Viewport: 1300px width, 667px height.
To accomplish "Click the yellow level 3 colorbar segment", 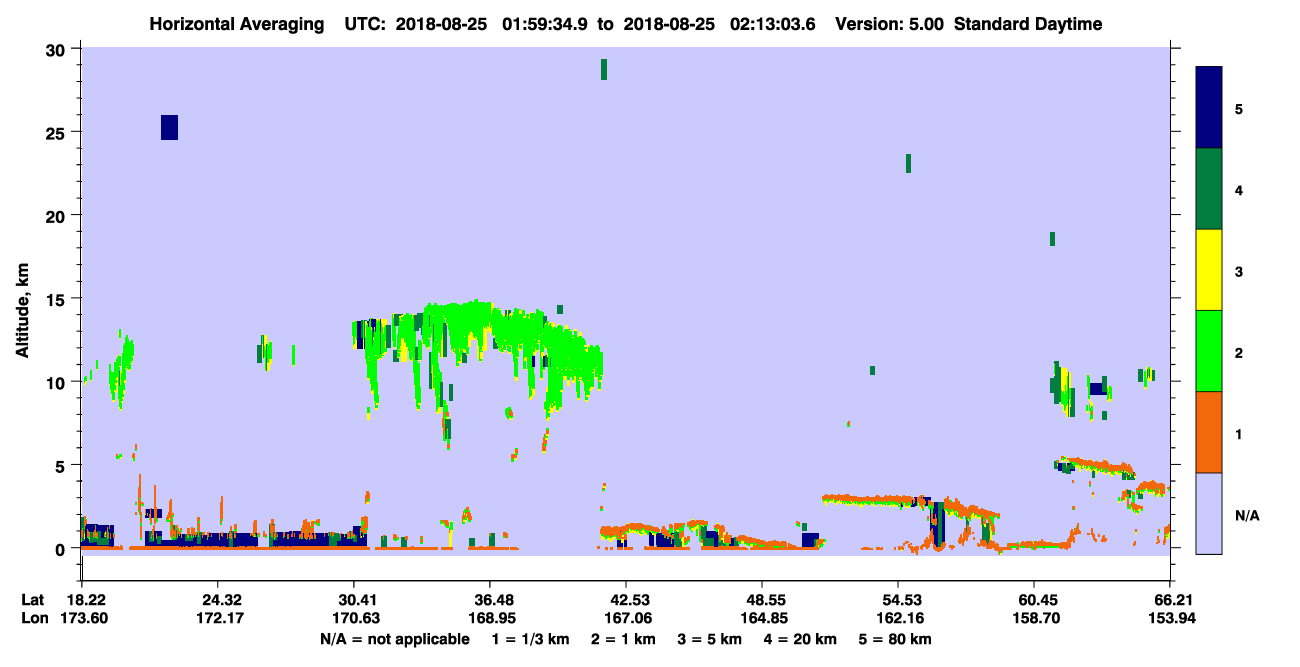I will tap(1209, 270).
